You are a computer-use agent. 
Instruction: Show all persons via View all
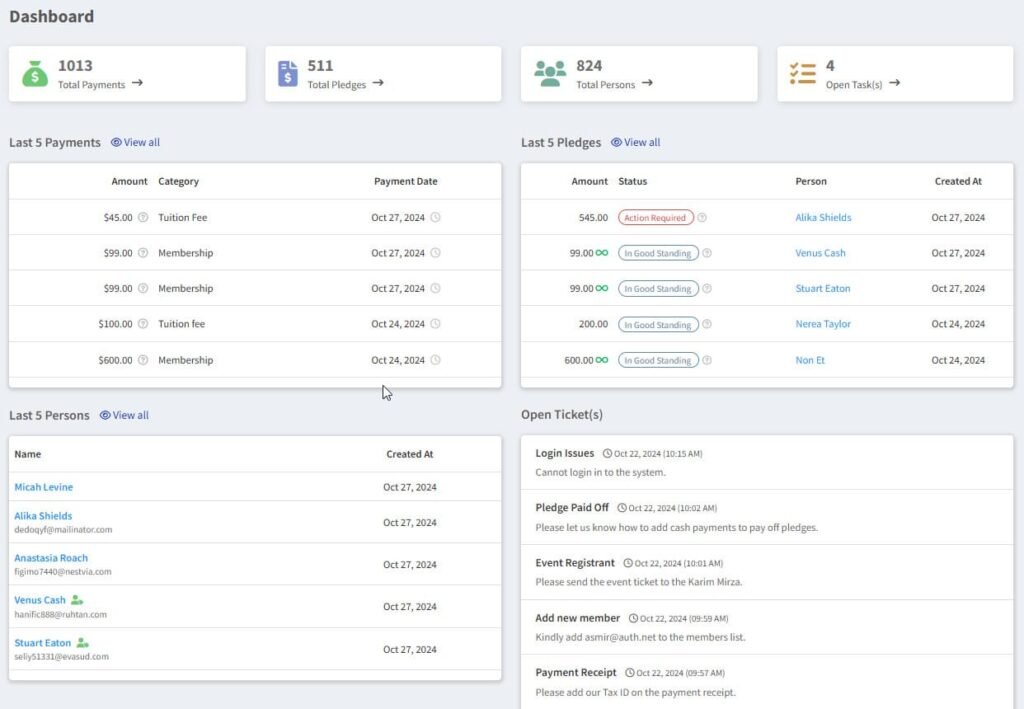[x=124, y=415]
